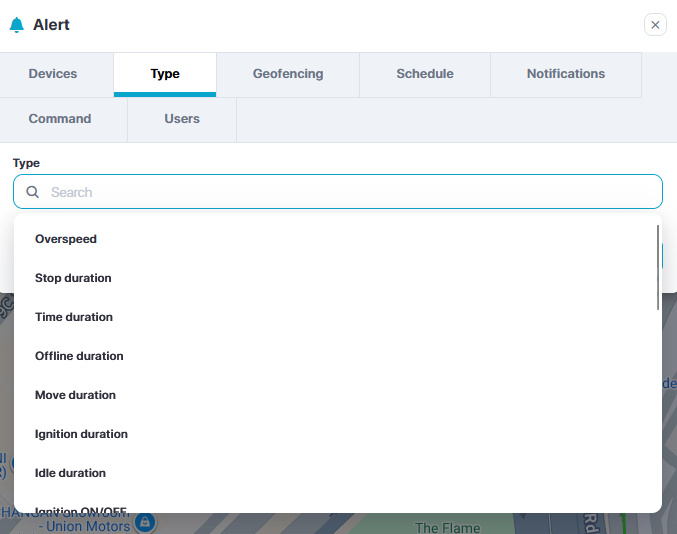Select the Type tab

[x=165, y=74]
